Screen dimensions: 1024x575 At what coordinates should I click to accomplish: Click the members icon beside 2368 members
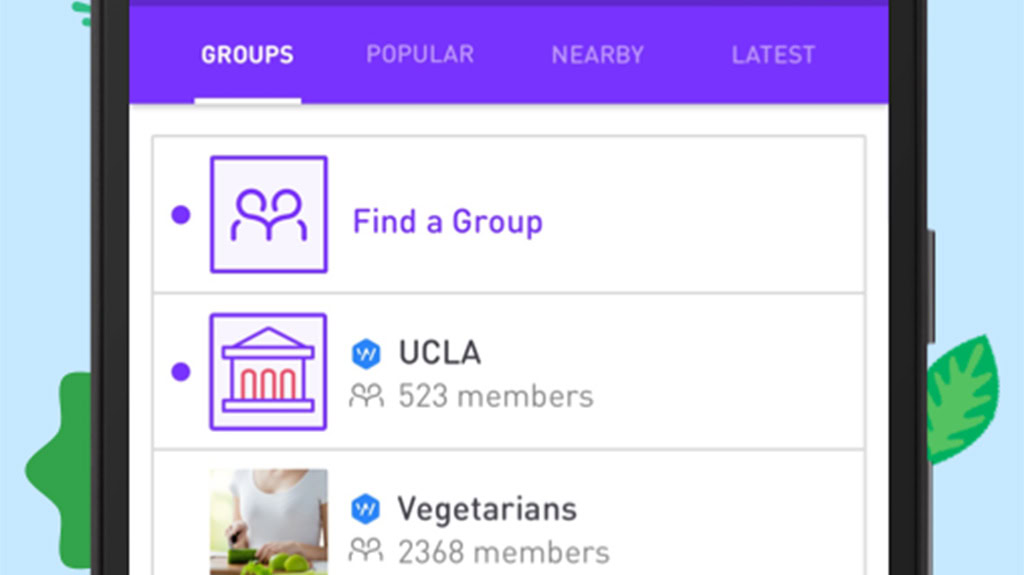pos(366,551)
